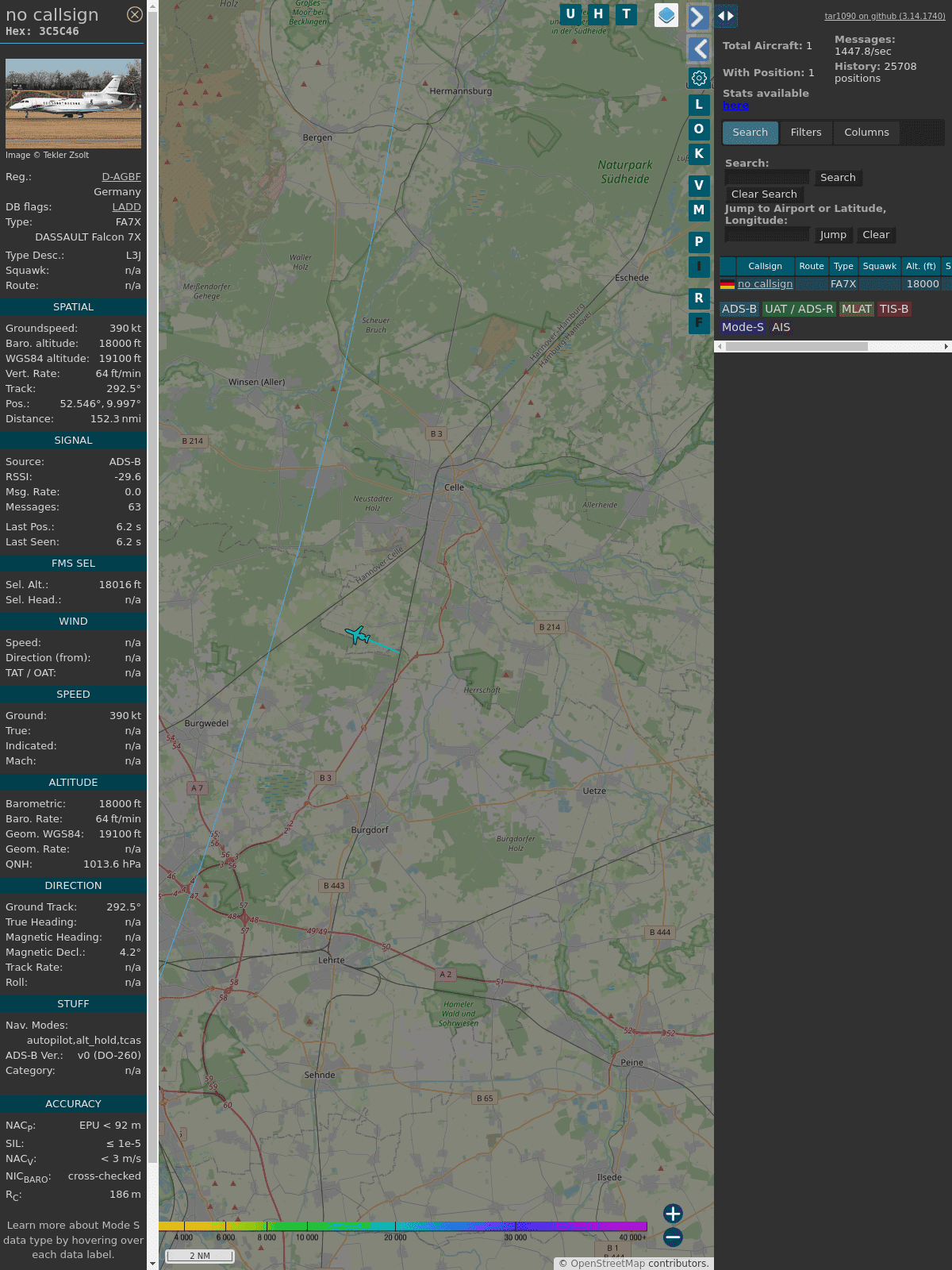
Task: Open tar1090 on github link
Action: (x=885, y=16)
